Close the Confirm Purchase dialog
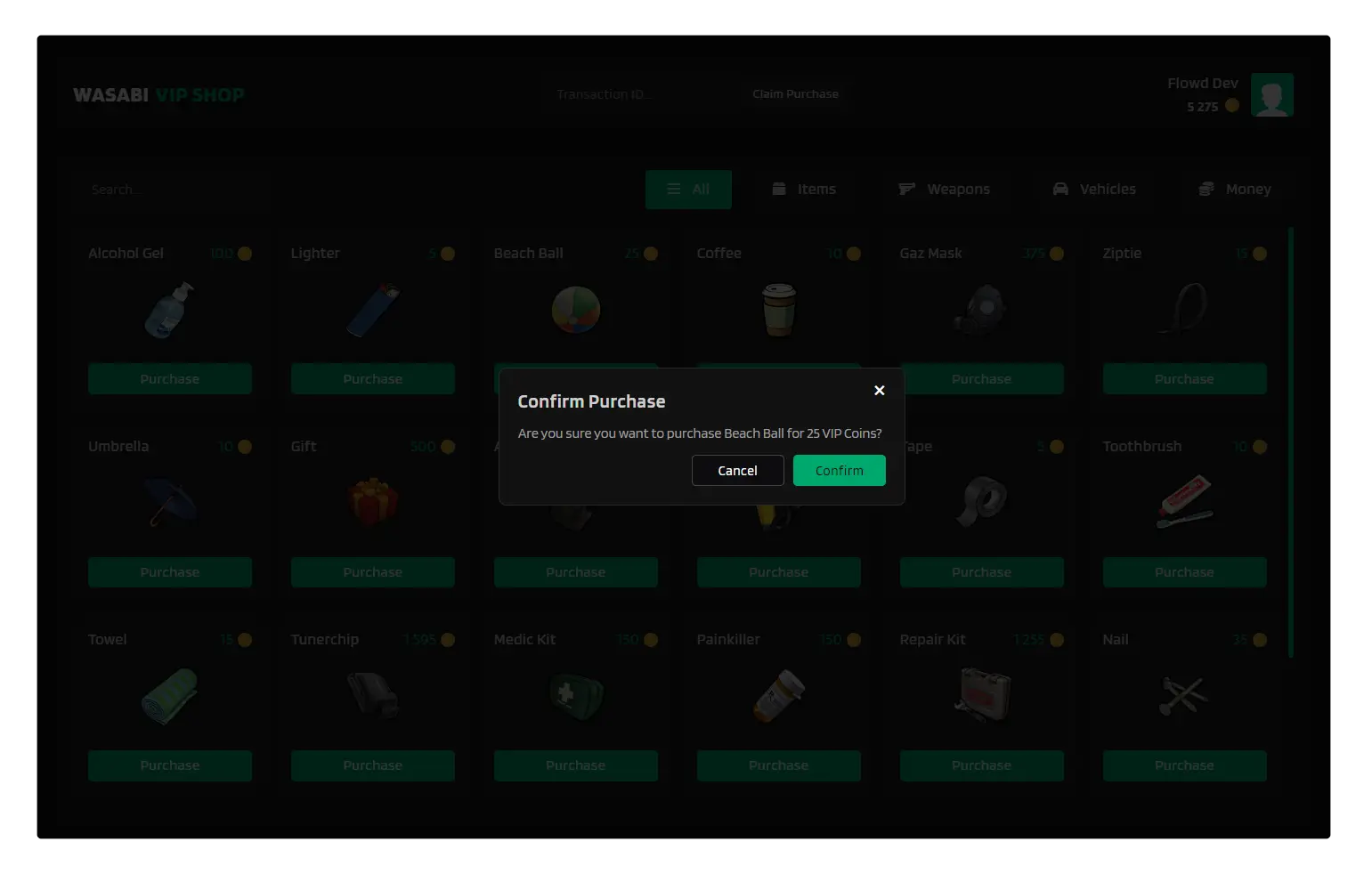1372x874 pixels. pos(879,390)
